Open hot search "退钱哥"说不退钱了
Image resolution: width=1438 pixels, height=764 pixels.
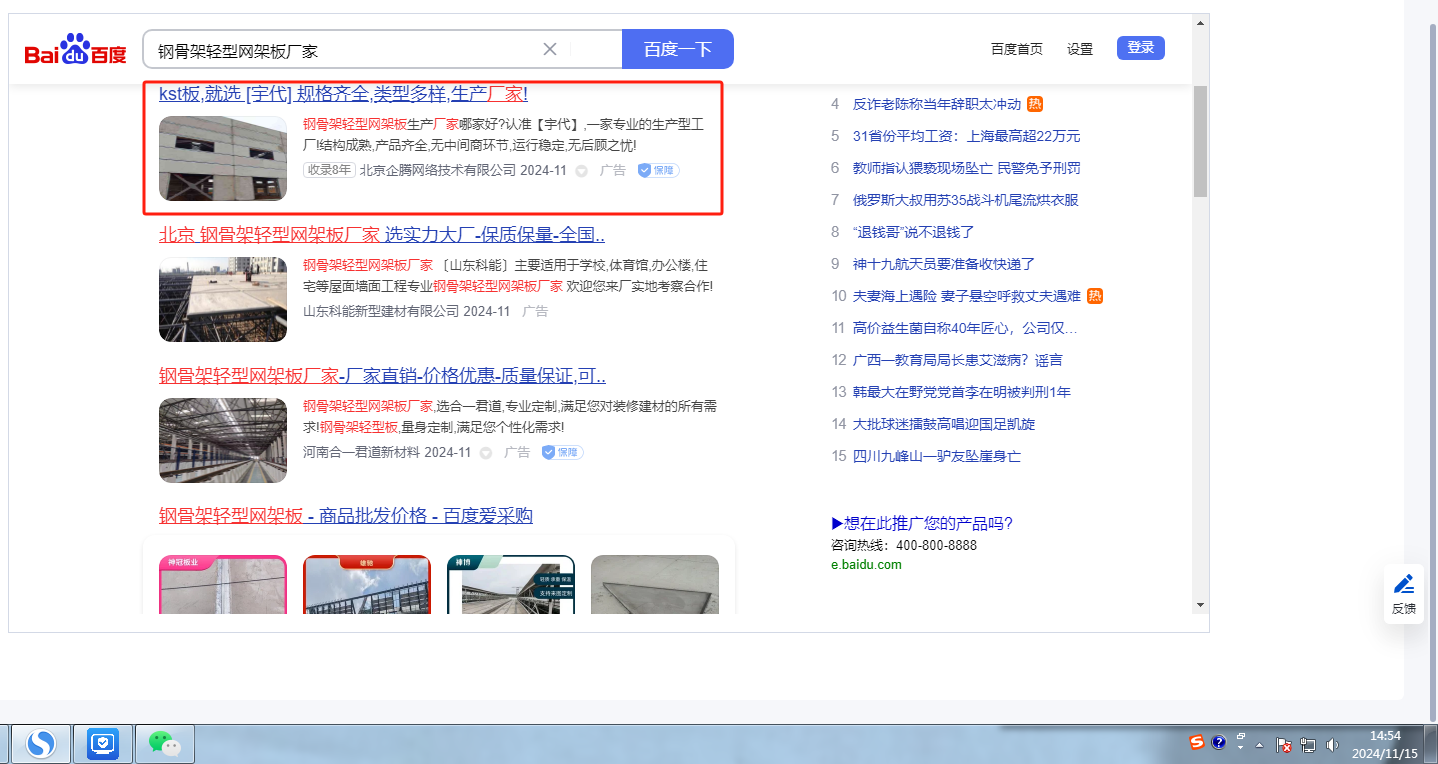(913, 232)
